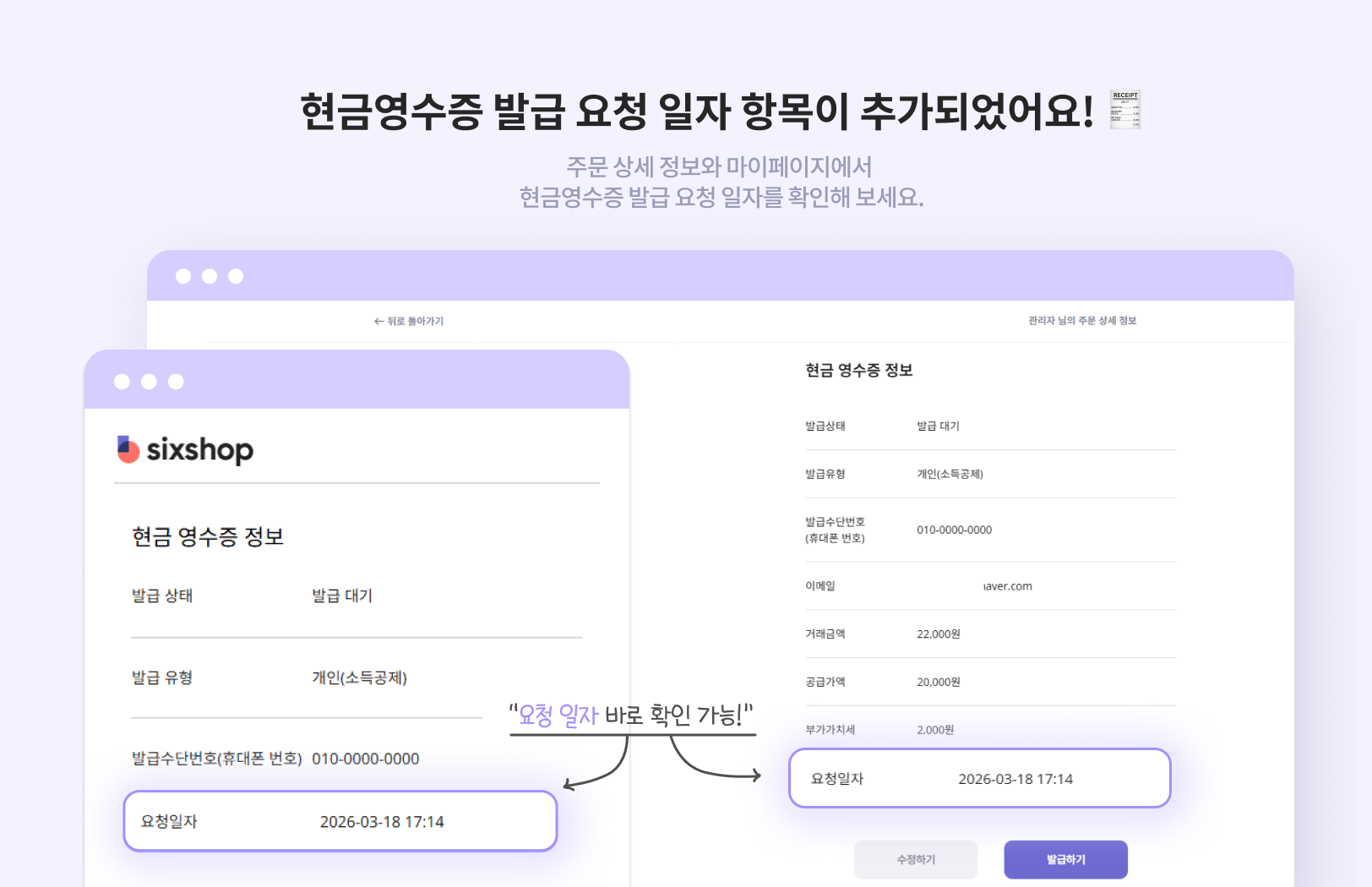The width and height of the screenshot is (1372, 887).
Task: Click the back arrow 뒤로 돌아가기 link
Action: [409, 321]
